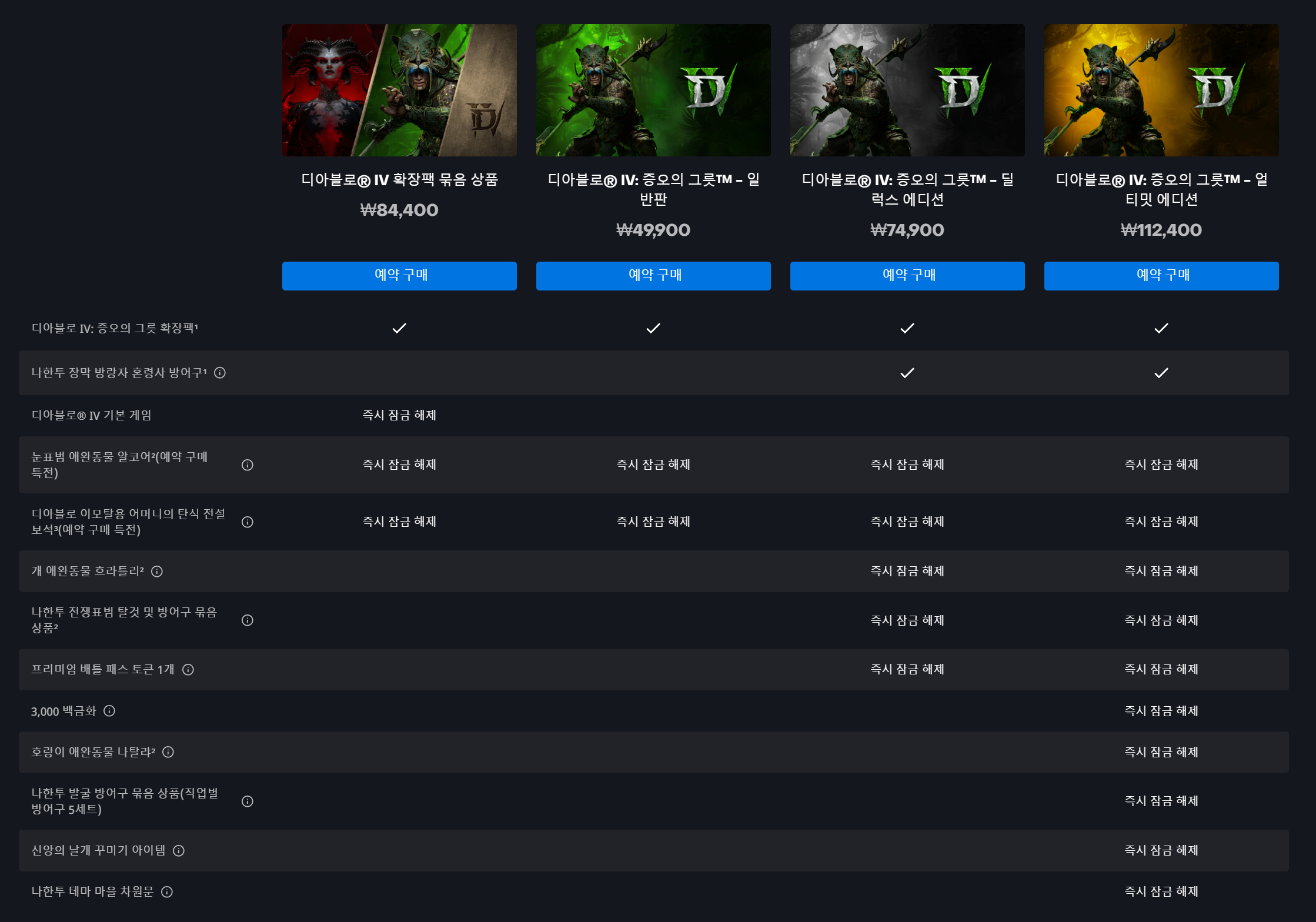
Task: Open info tooltip for 어머니의 탄식 전설 보석
Action: 248,522
